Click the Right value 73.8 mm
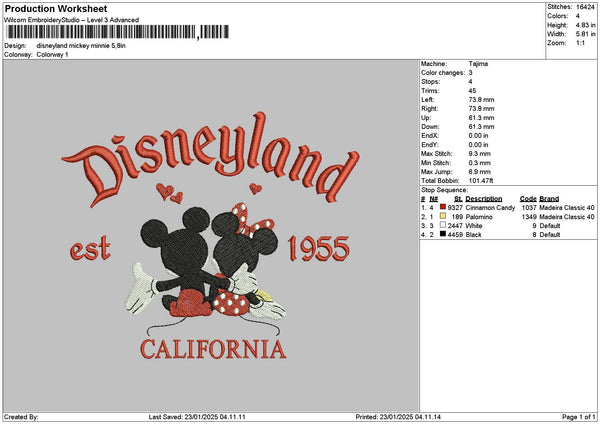The width and height of the screenshot is (600, 424). (481, 109)
